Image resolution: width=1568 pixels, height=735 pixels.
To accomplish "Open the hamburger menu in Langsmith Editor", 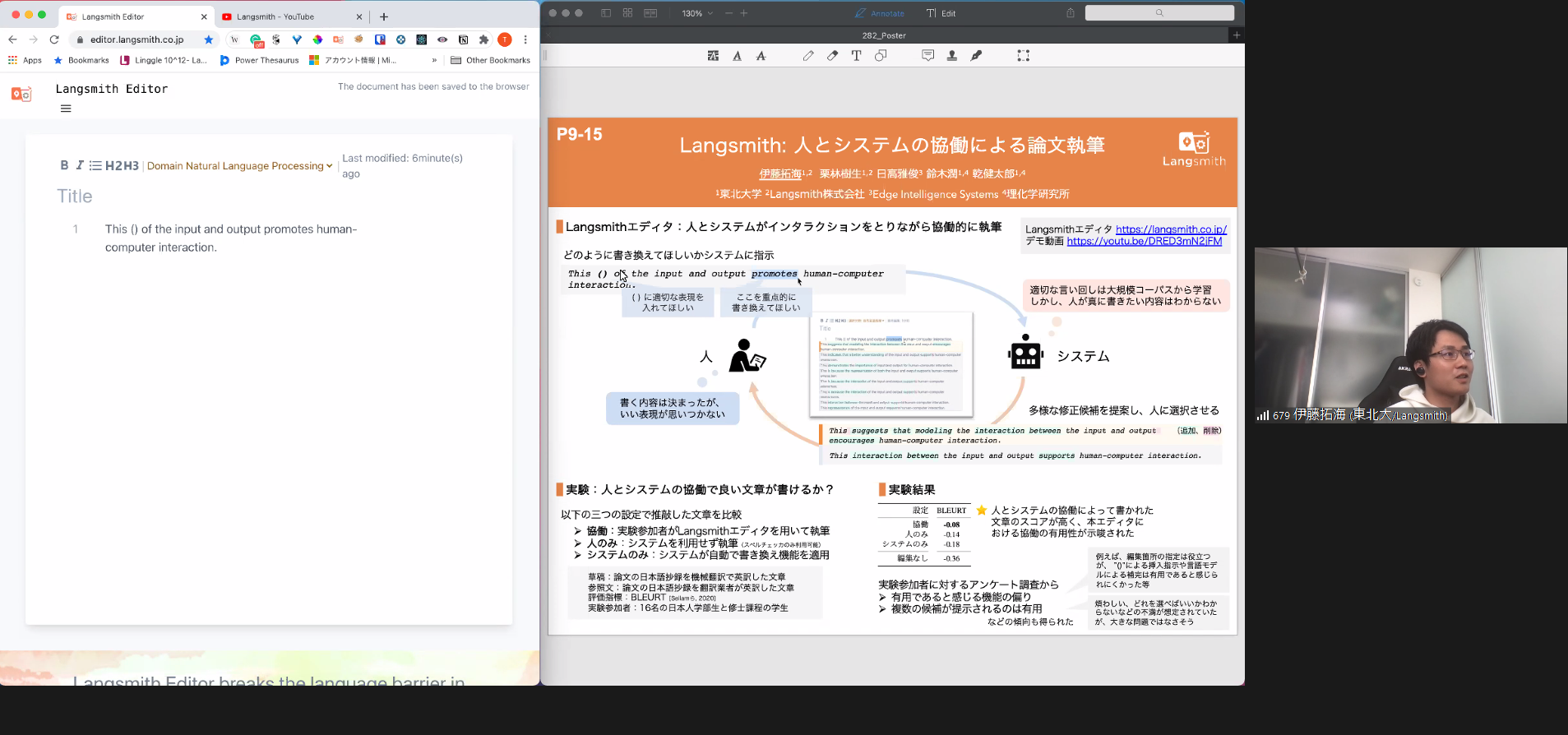I will [66, 109].
